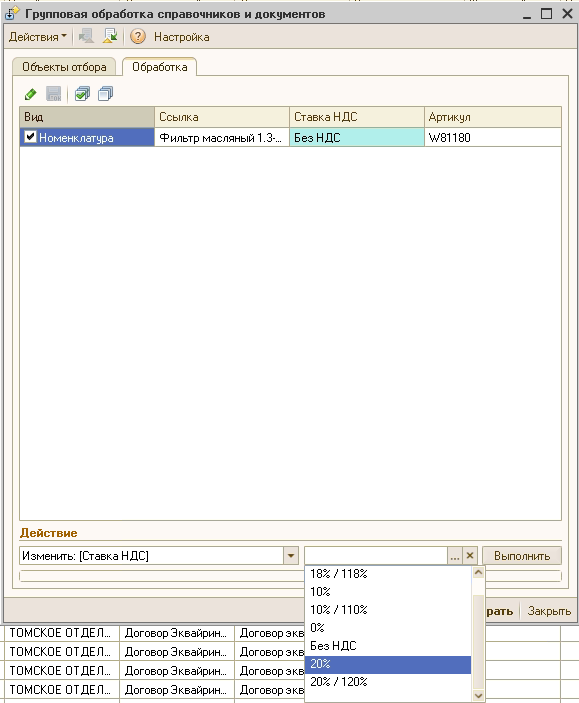Screen dimensions: 579x703
Task: Click the Выполнить button
Action: click(x=522, y=556)
